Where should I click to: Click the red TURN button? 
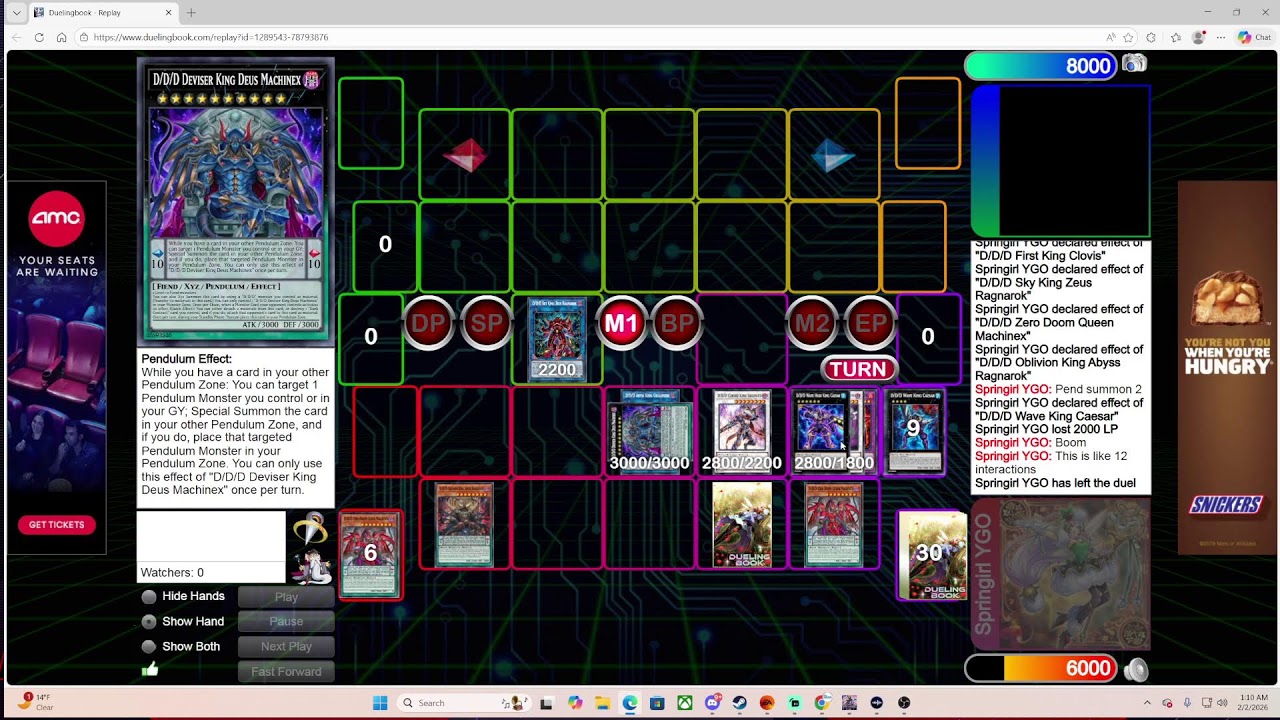pyautogui.click(x=858, y=369)
